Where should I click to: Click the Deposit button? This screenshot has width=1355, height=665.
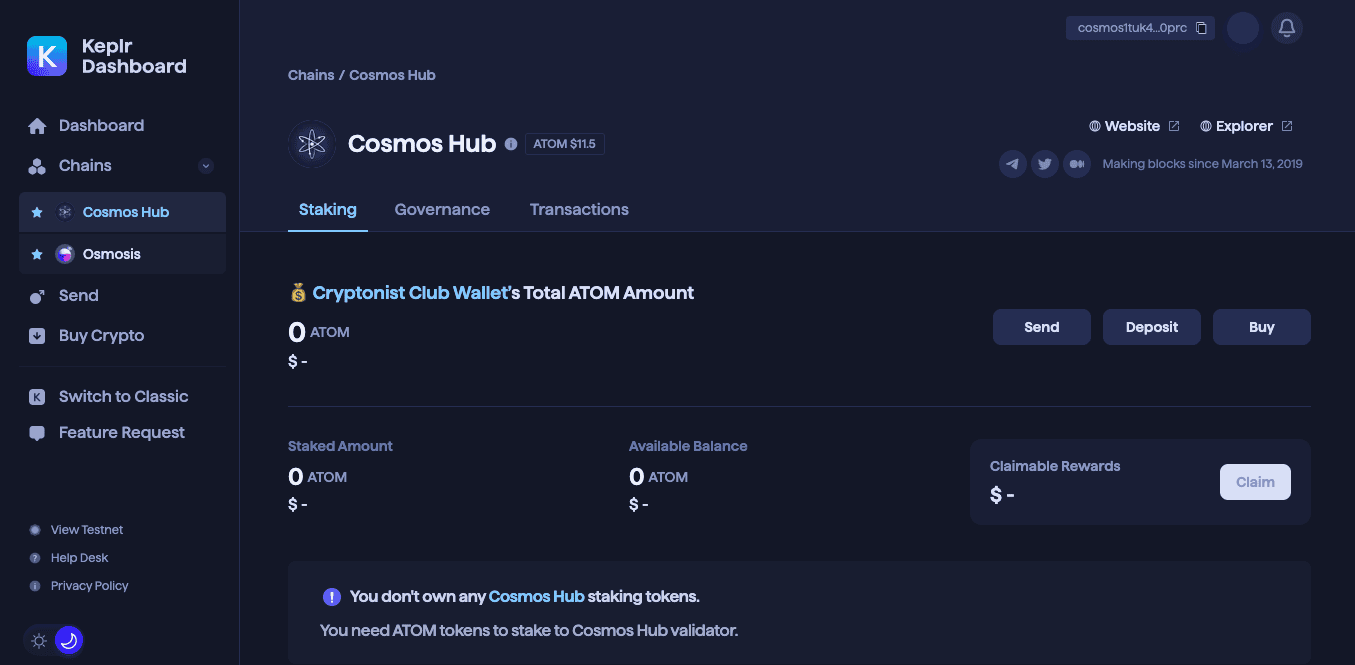tap(1152, 327)
